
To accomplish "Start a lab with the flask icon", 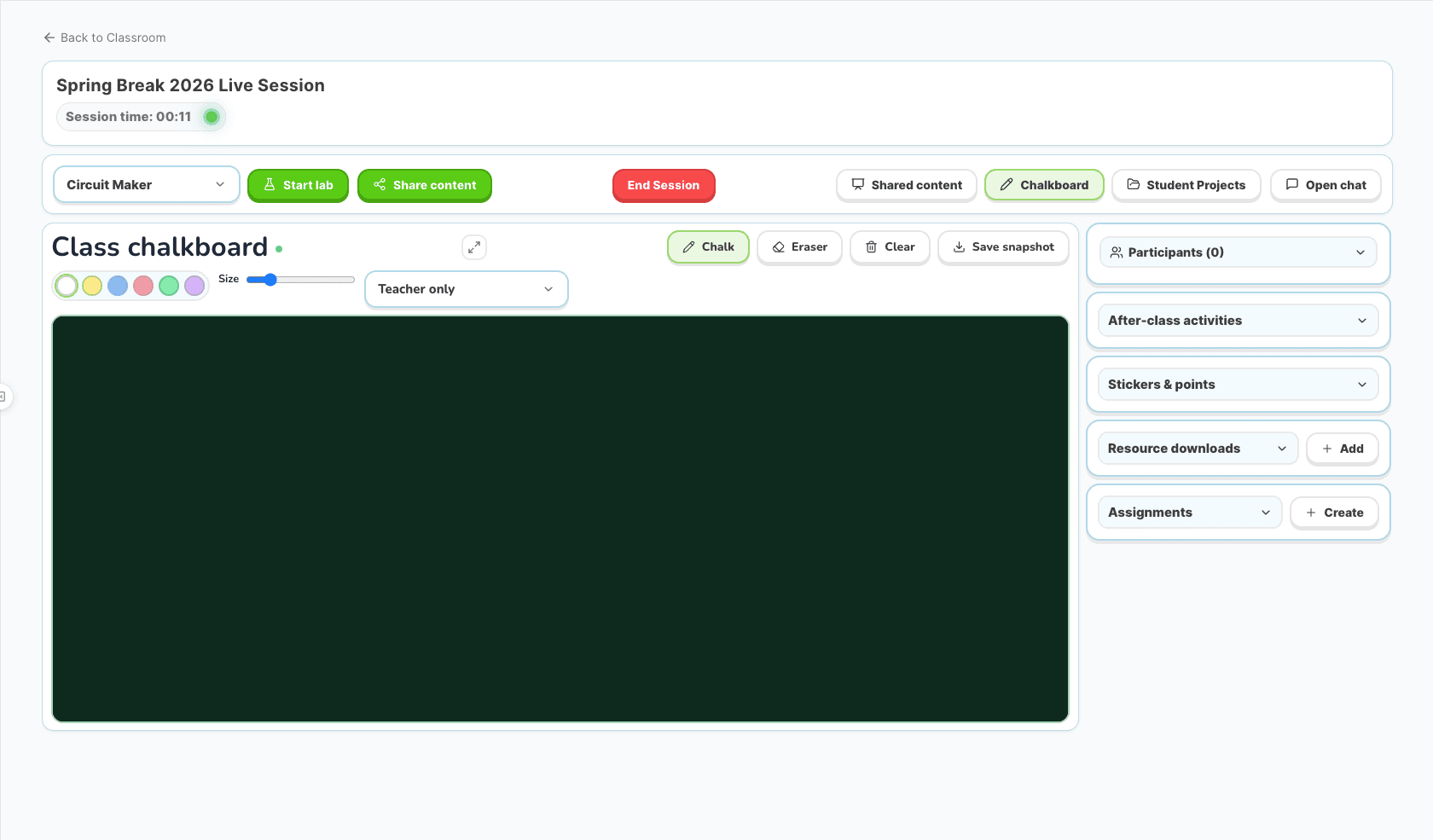I will (298, 185).
